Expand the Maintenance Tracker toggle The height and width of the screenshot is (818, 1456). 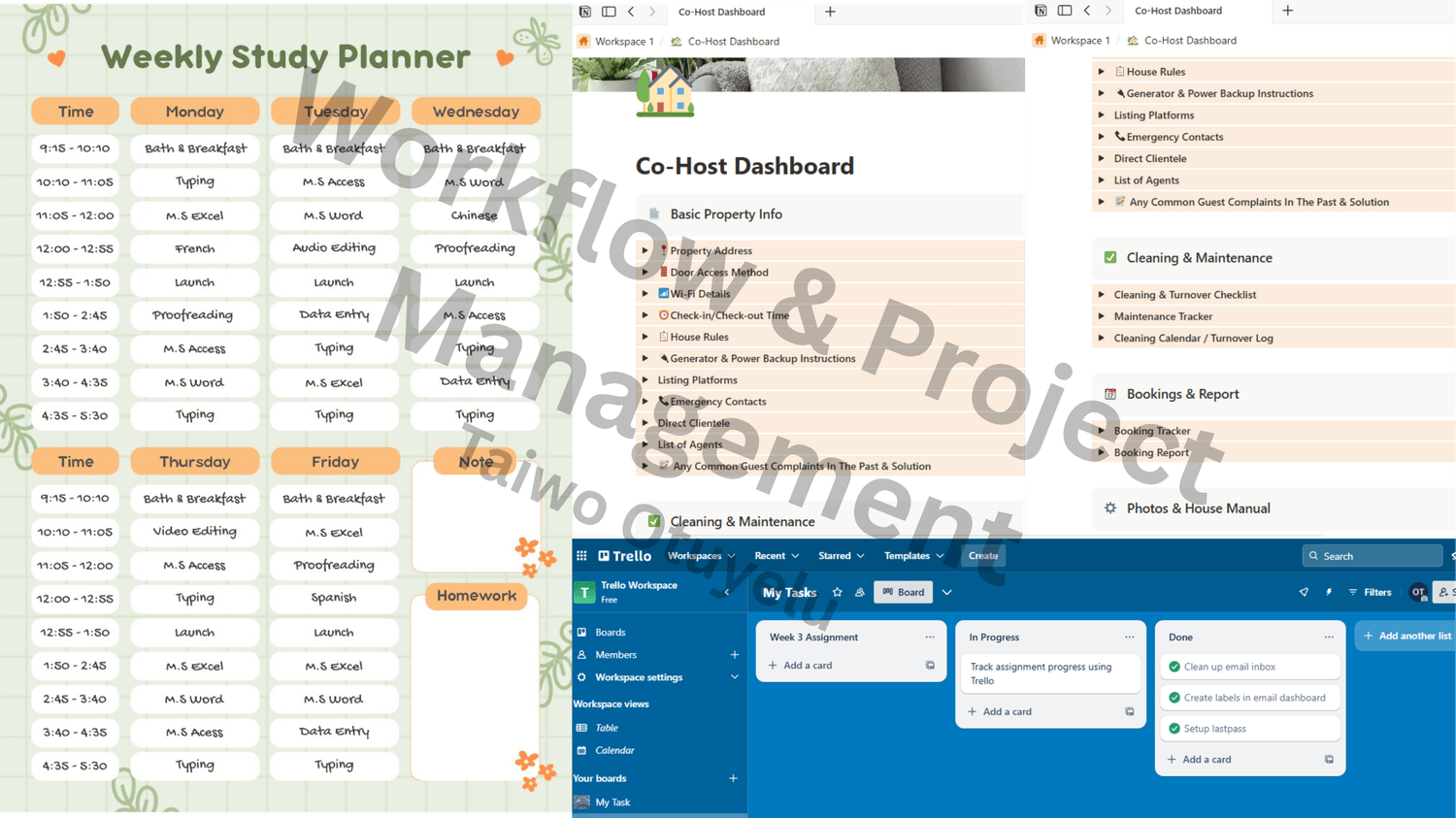1101,316
